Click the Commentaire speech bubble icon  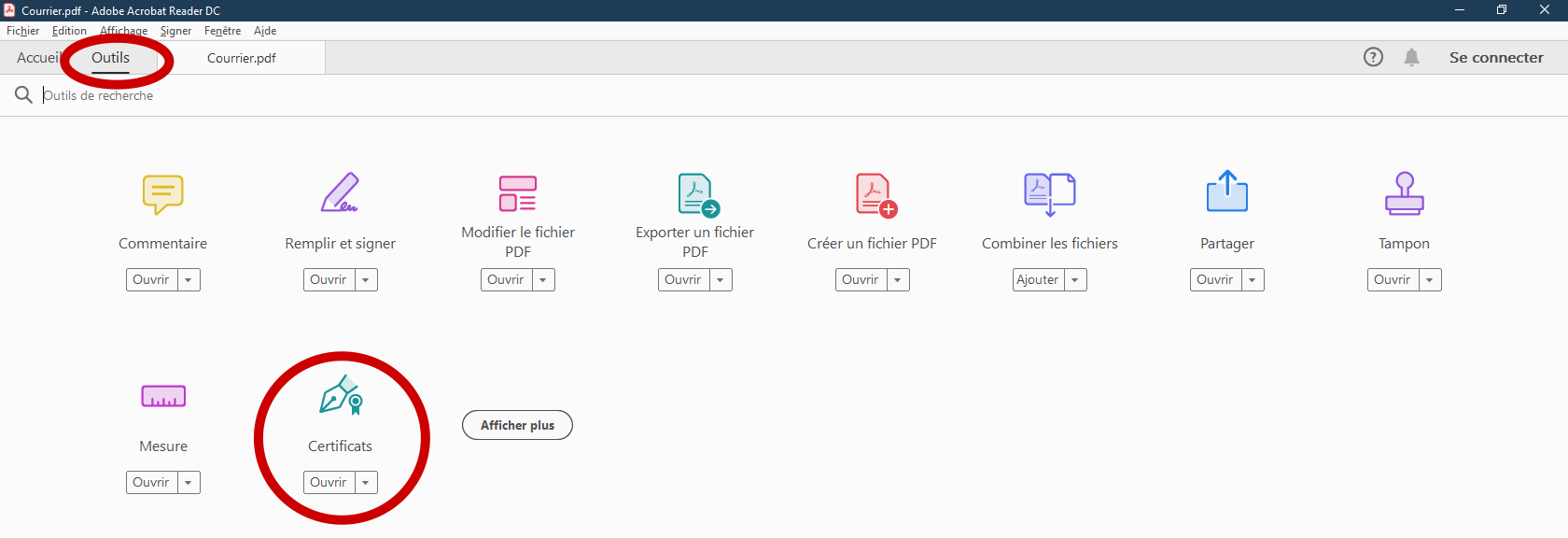(x=162, y=194)
